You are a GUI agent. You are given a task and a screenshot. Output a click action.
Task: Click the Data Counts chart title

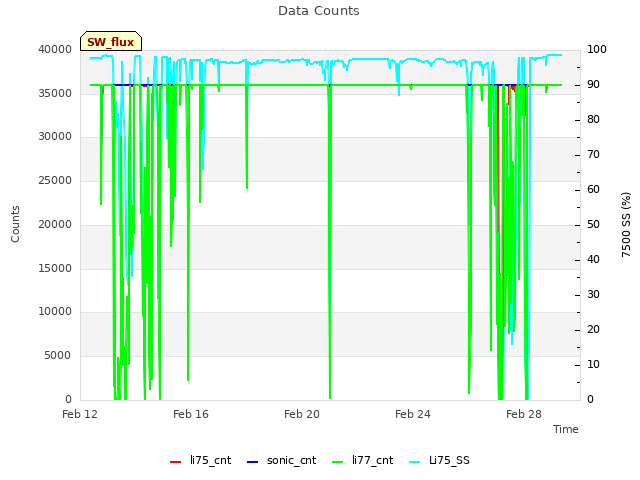tap(319, 11)
